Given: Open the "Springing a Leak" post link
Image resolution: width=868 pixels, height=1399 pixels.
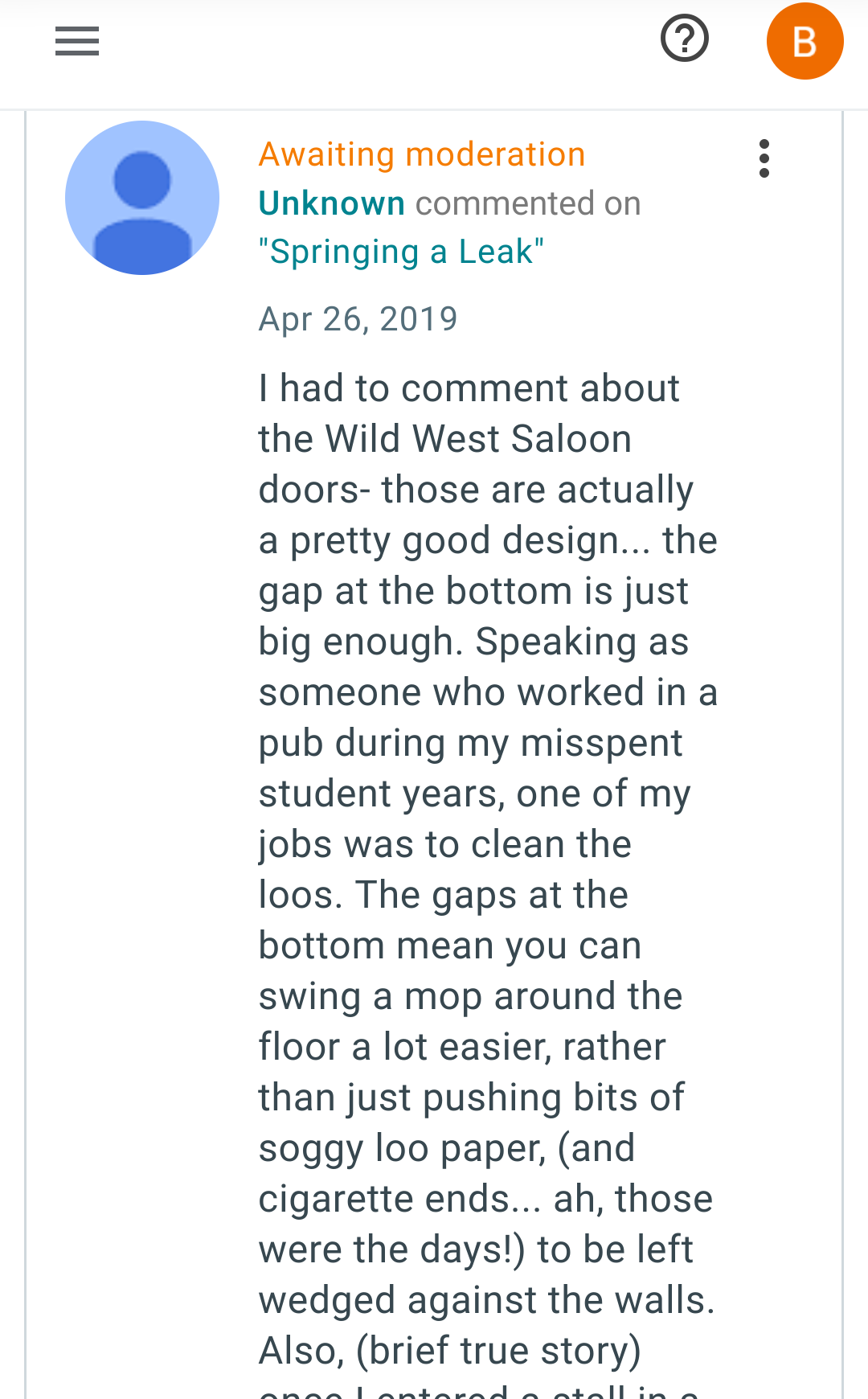Looking at the screenshot, I should coord(401,252).
